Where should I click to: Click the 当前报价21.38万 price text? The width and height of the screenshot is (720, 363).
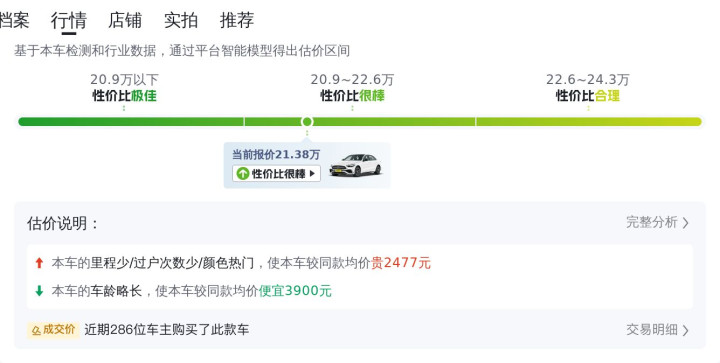(276, 155)
